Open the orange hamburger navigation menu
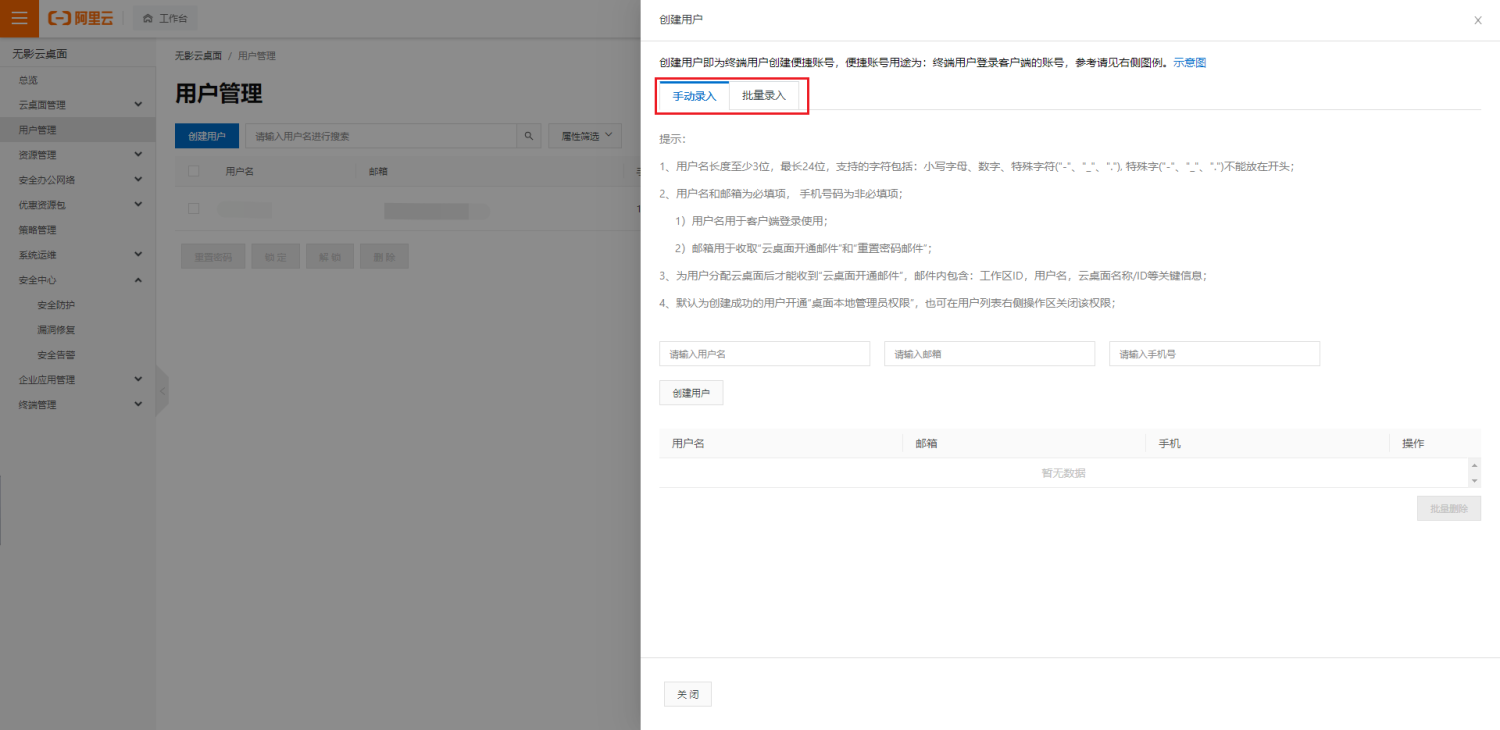 point(19,18)
